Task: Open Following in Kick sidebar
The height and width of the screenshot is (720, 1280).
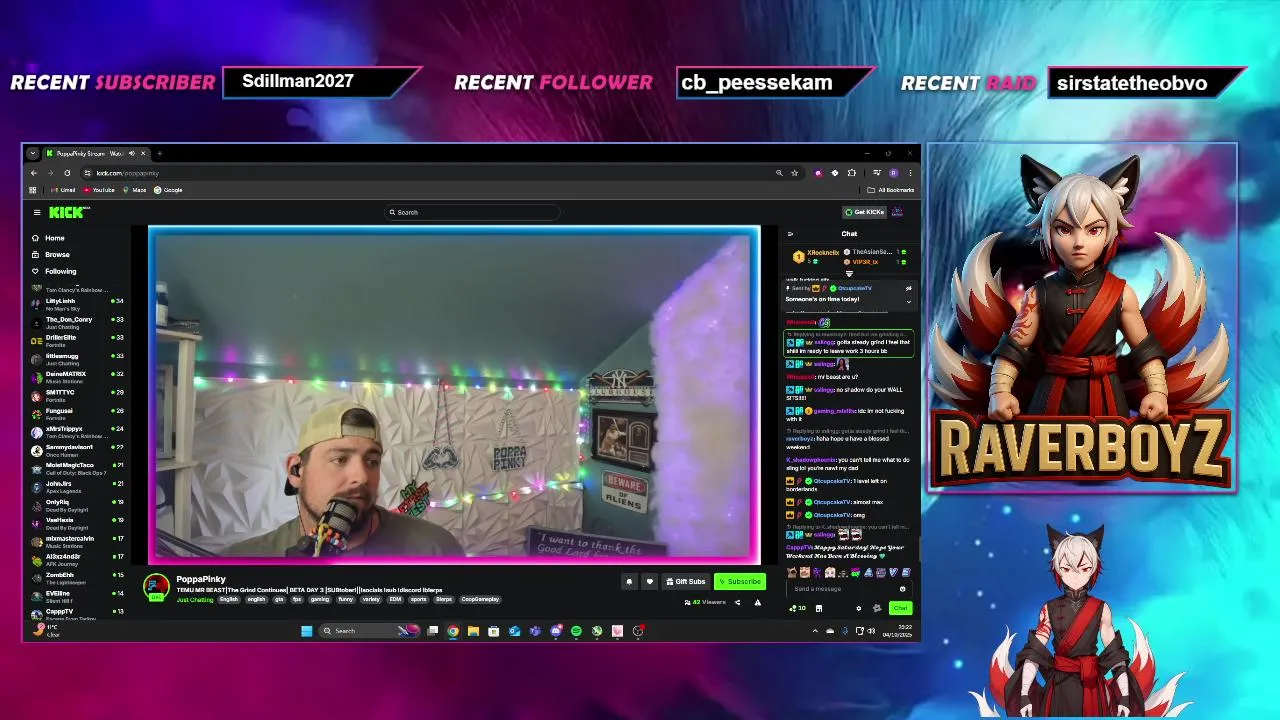Action: click(x=54, y=271)
